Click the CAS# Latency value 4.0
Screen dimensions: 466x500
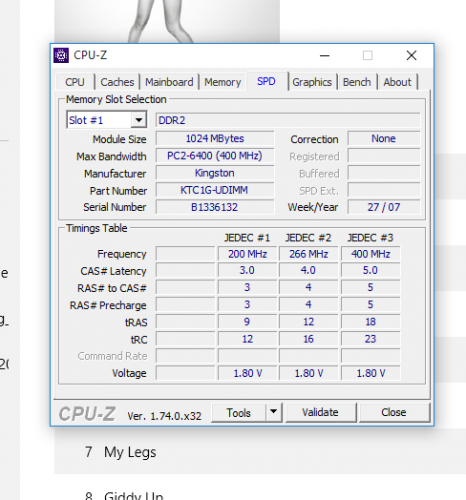pyautogui.click(x=309, y=270)
